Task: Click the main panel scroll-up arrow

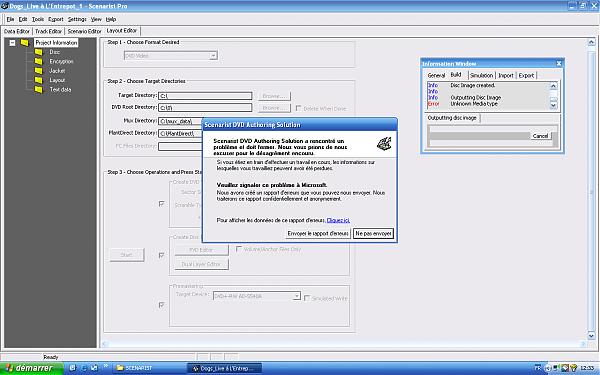Action: pos(591,42)
